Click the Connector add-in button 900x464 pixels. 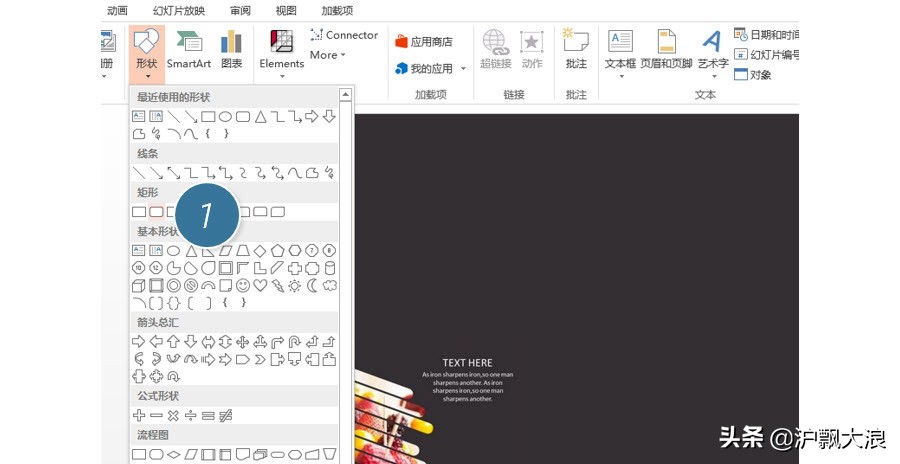tap(344, 35)
